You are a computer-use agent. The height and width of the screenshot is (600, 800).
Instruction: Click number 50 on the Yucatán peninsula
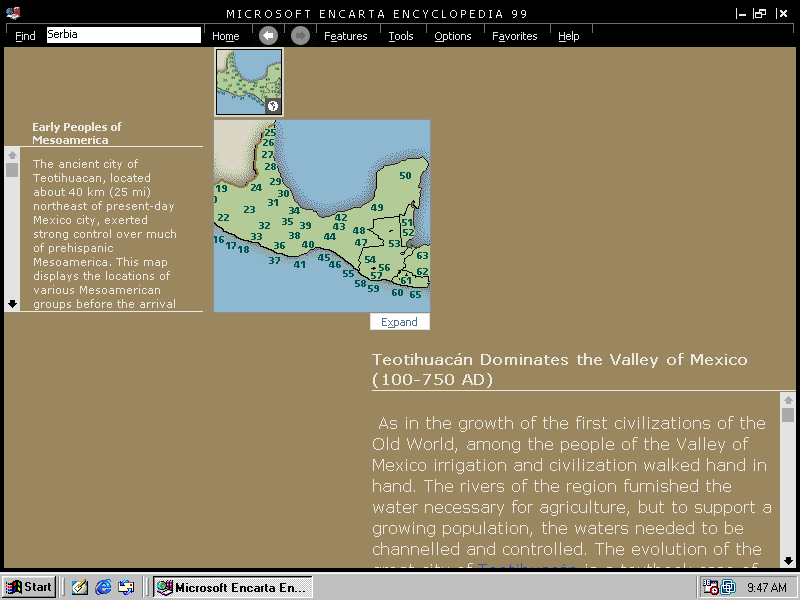[x=405, y=176]
